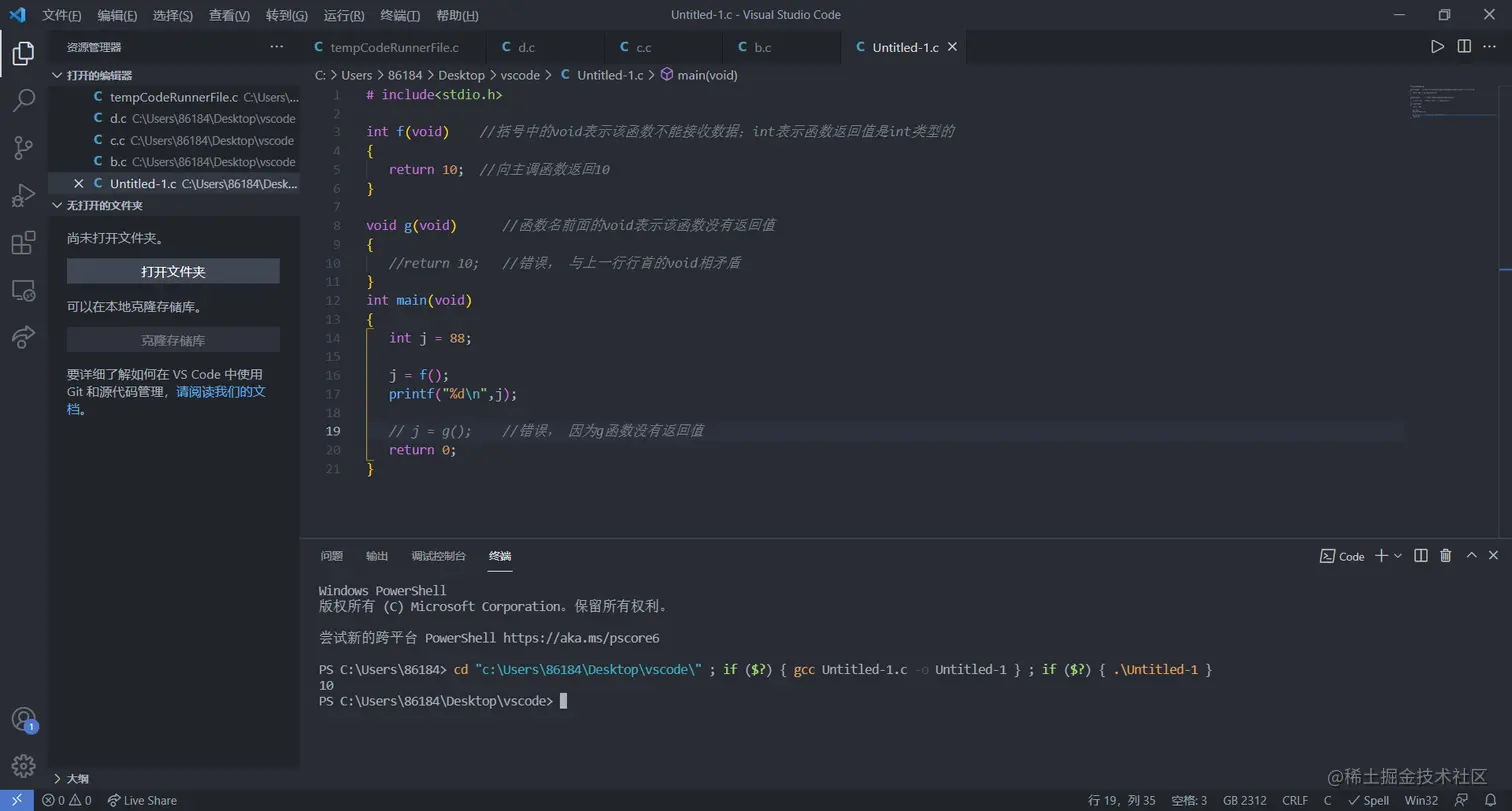Open the 查看(V) menu

[x=230, y=15]
